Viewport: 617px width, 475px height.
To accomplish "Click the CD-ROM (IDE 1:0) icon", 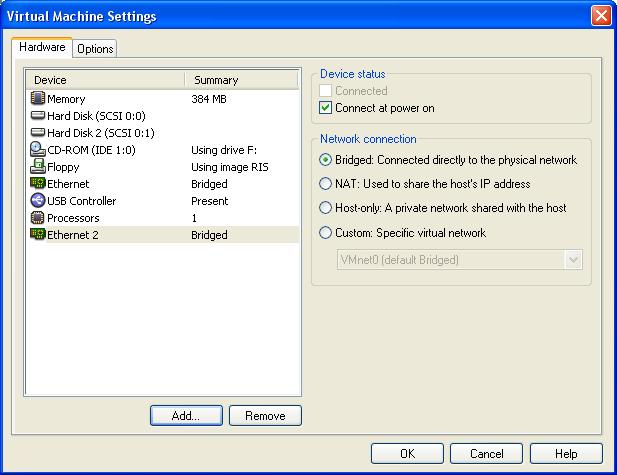I will point(38,150).
